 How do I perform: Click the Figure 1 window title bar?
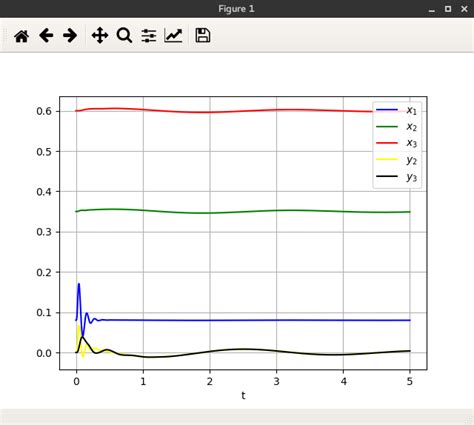(x=236, y=9)
